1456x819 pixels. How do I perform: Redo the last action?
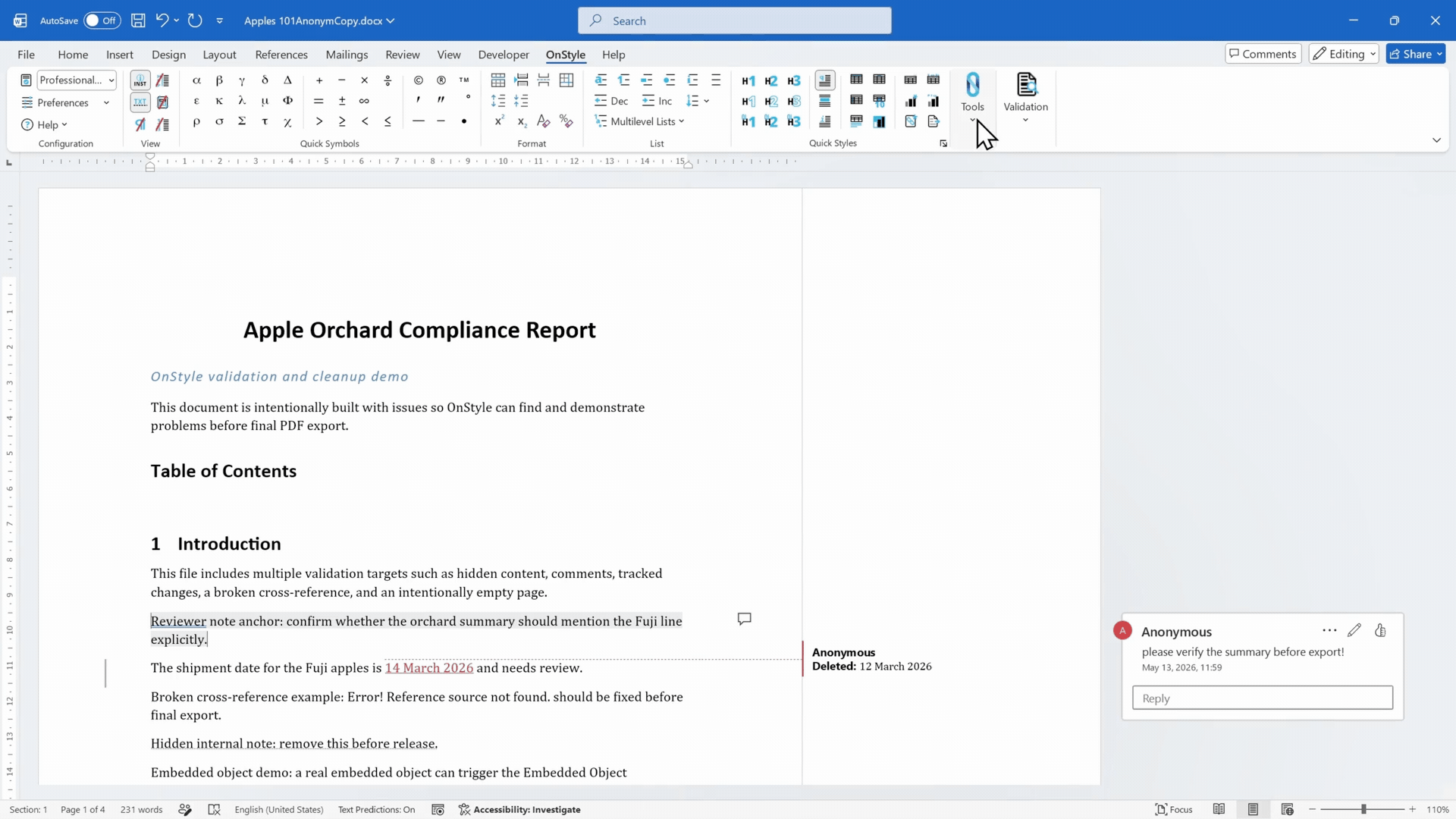pyautogui.click(x=195, y=20)
